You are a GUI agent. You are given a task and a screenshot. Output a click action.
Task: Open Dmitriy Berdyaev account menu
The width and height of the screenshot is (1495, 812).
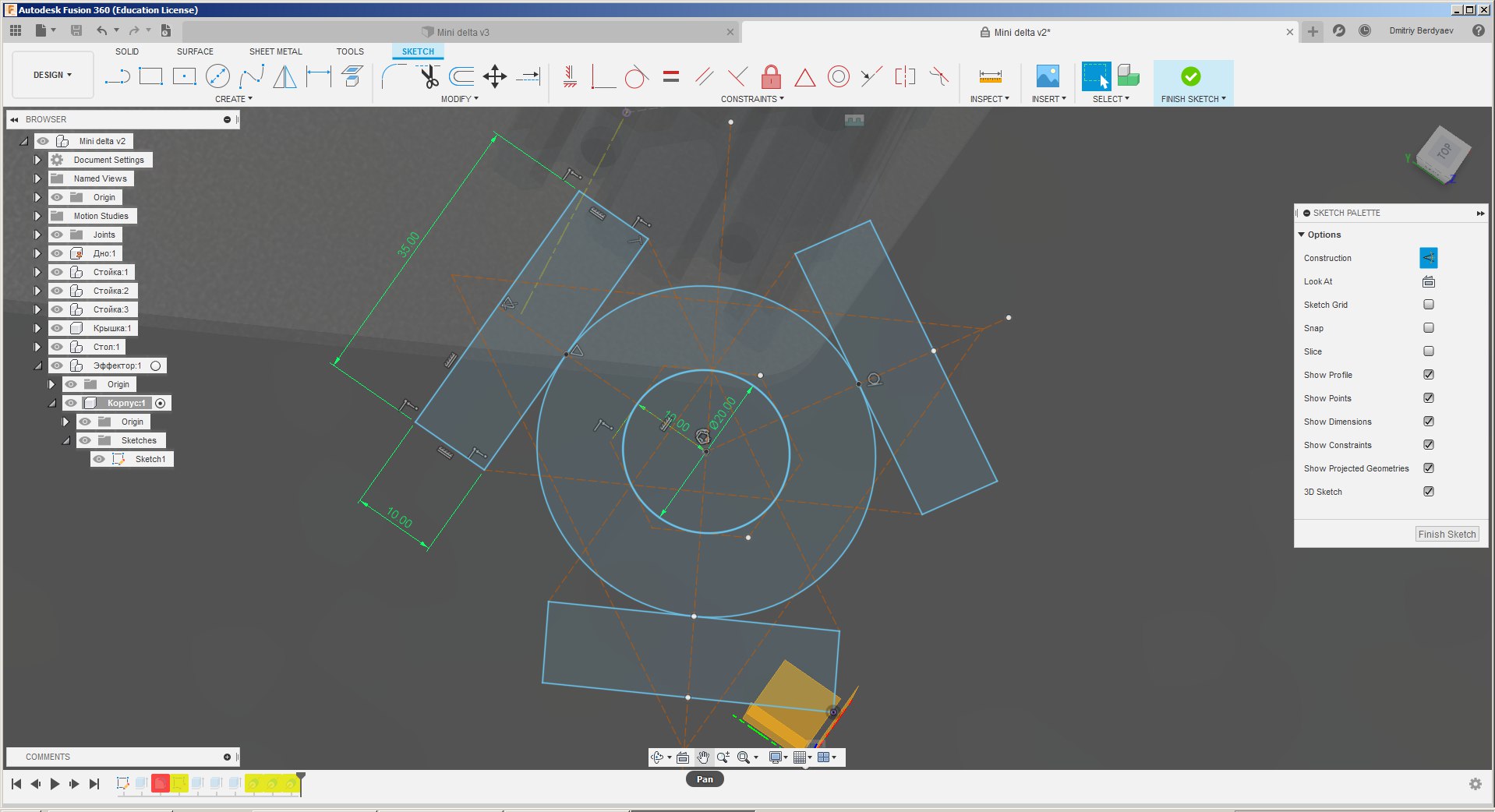1421,30
